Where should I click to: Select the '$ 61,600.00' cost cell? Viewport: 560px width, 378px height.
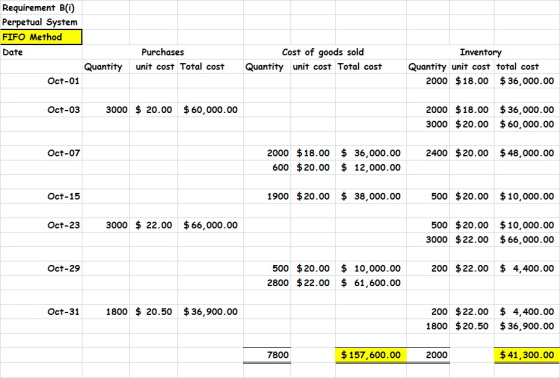(x=370, y=283)
